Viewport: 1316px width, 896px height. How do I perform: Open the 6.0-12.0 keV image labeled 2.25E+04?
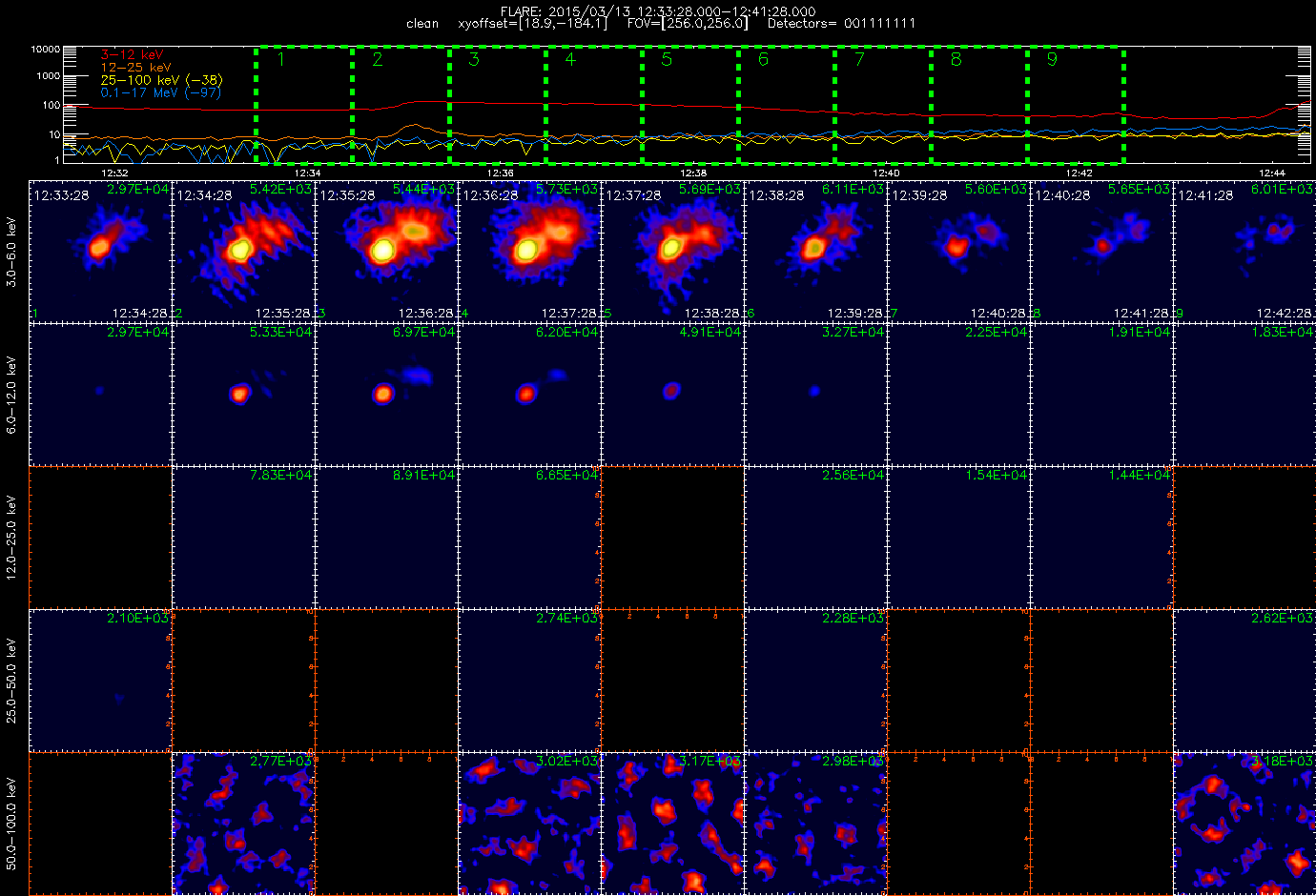point(959,394)
